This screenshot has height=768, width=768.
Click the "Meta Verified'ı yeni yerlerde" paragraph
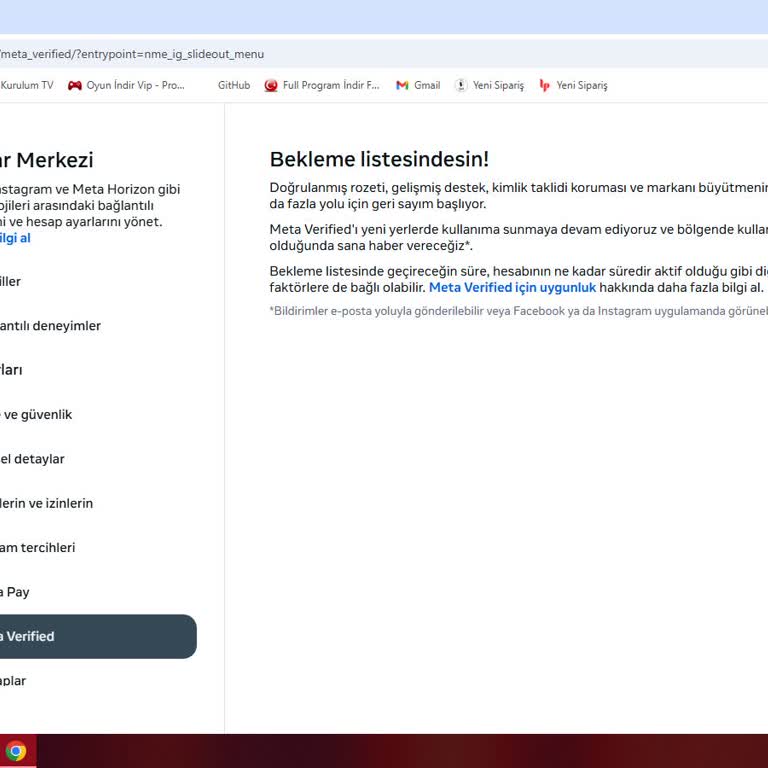519,238
